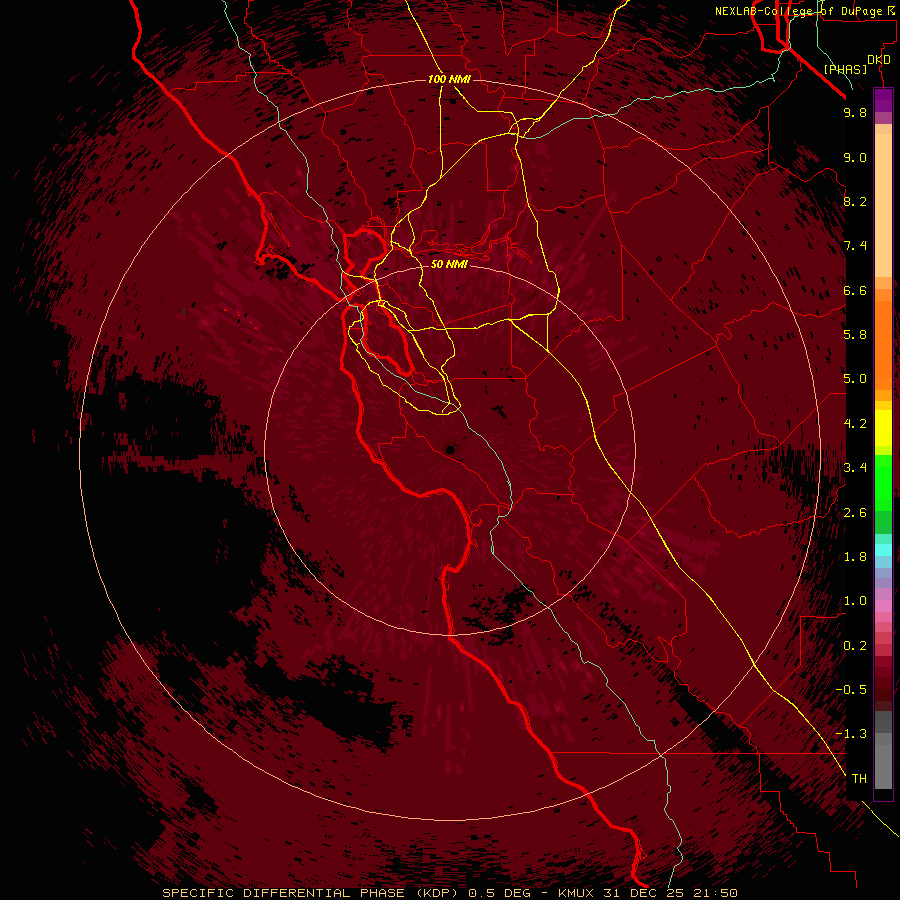The width and height of the screenshot is (900, 900).
Task: Select the 9.0 value on the color scale
Action: coord(855,157)
